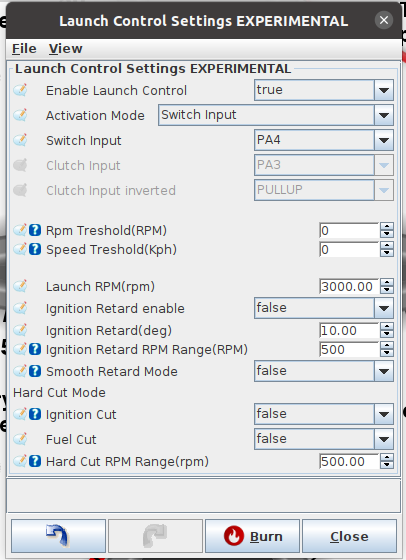Click the note icon beside Launch RPM
Viewport: 406px width, 560px height.
(x=20, y=286)
